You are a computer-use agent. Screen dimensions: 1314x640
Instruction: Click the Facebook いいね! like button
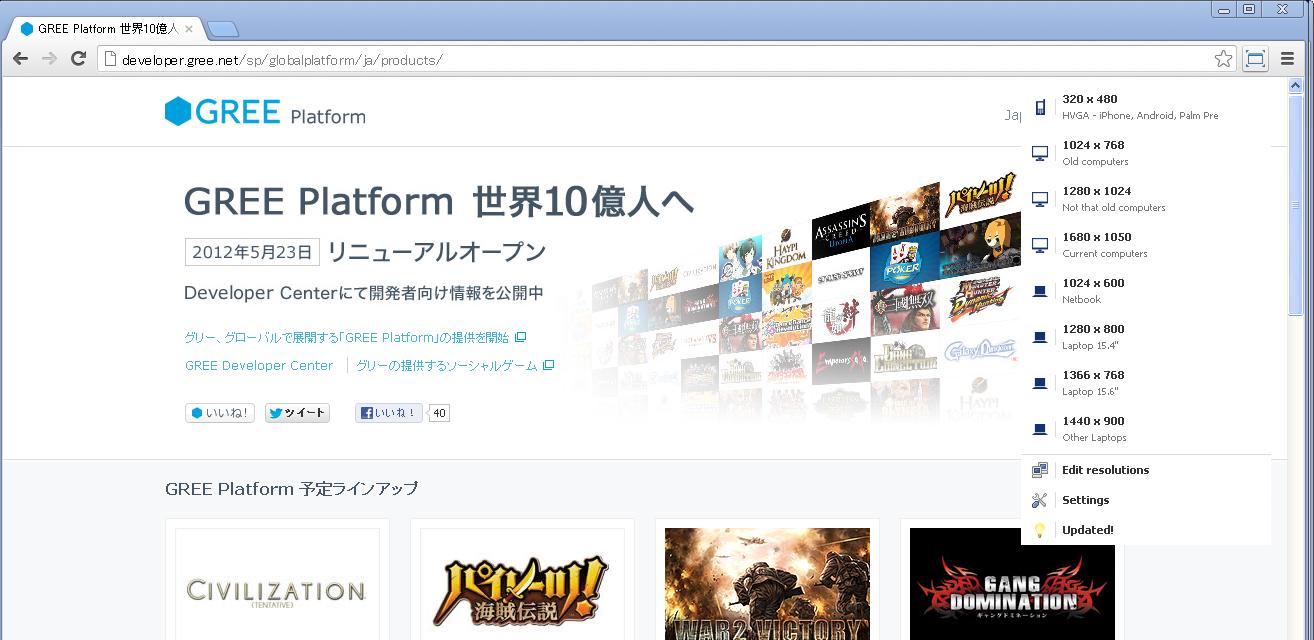click(389, 413)
